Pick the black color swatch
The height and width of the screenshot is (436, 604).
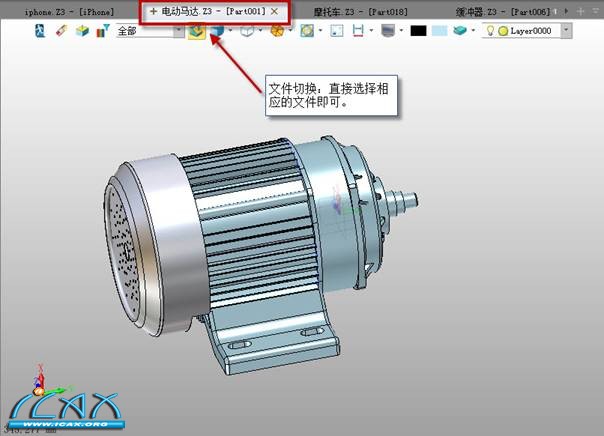click(418, 31)
